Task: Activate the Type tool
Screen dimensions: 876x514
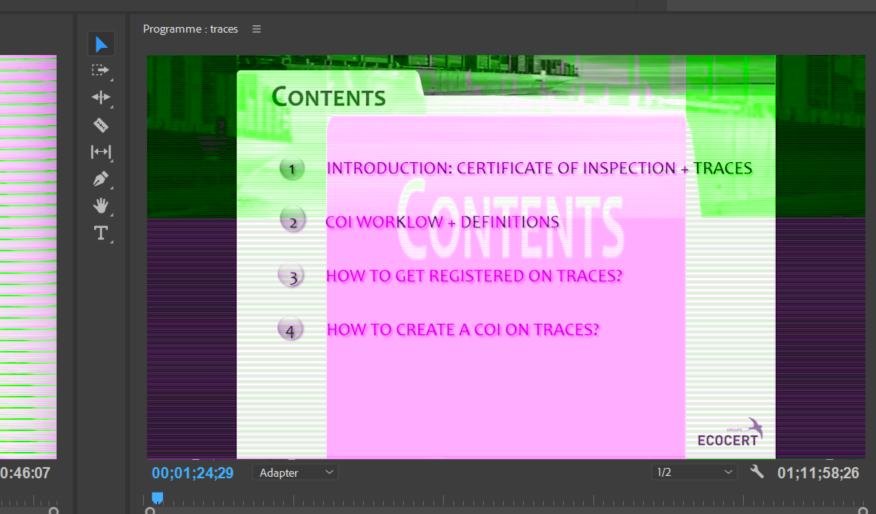Action: coord(100,233)
